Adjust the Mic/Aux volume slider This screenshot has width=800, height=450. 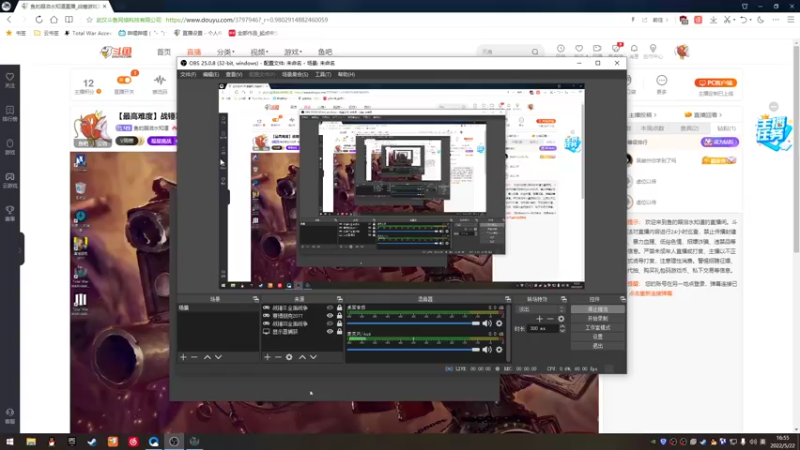pyautogui.click(x=413, y=349)
